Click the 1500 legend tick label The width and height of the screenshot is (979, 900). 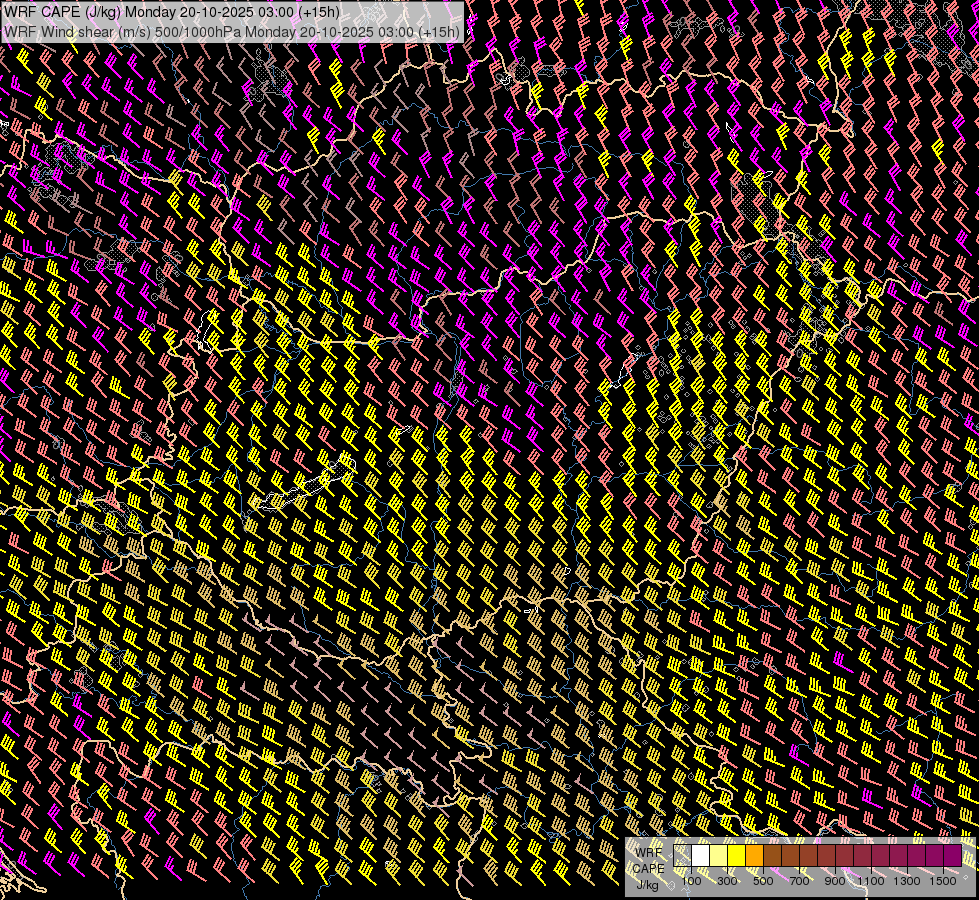pos(943,881)
